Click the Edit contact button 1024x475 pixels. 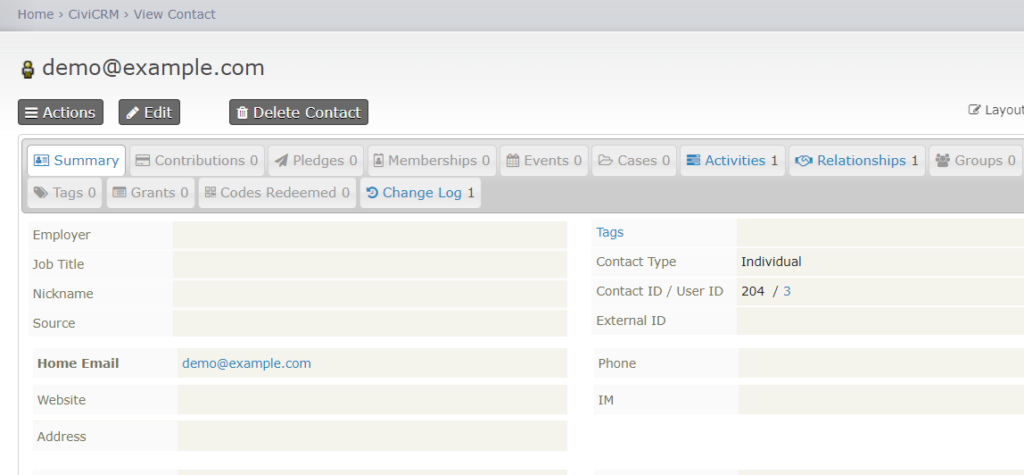point(149,112)
